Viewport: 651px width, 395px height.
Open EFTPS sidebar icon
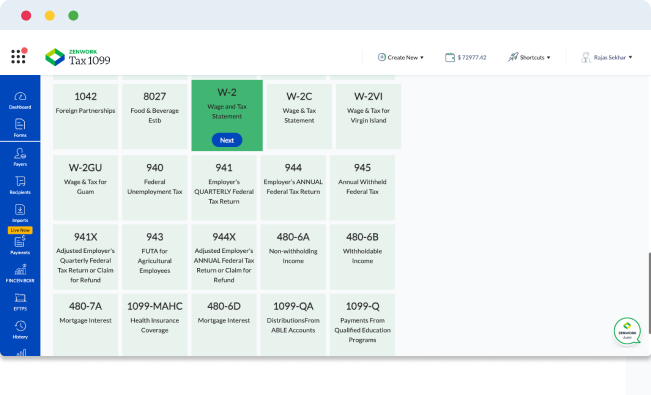pos(20,302)
